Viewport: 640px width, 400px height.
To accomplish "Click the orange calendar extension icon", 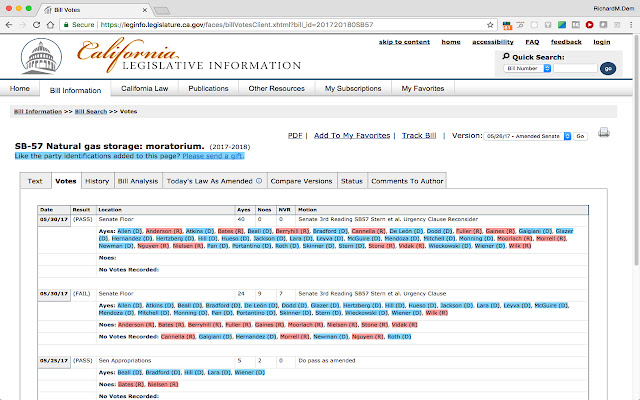I will point(507,25).
